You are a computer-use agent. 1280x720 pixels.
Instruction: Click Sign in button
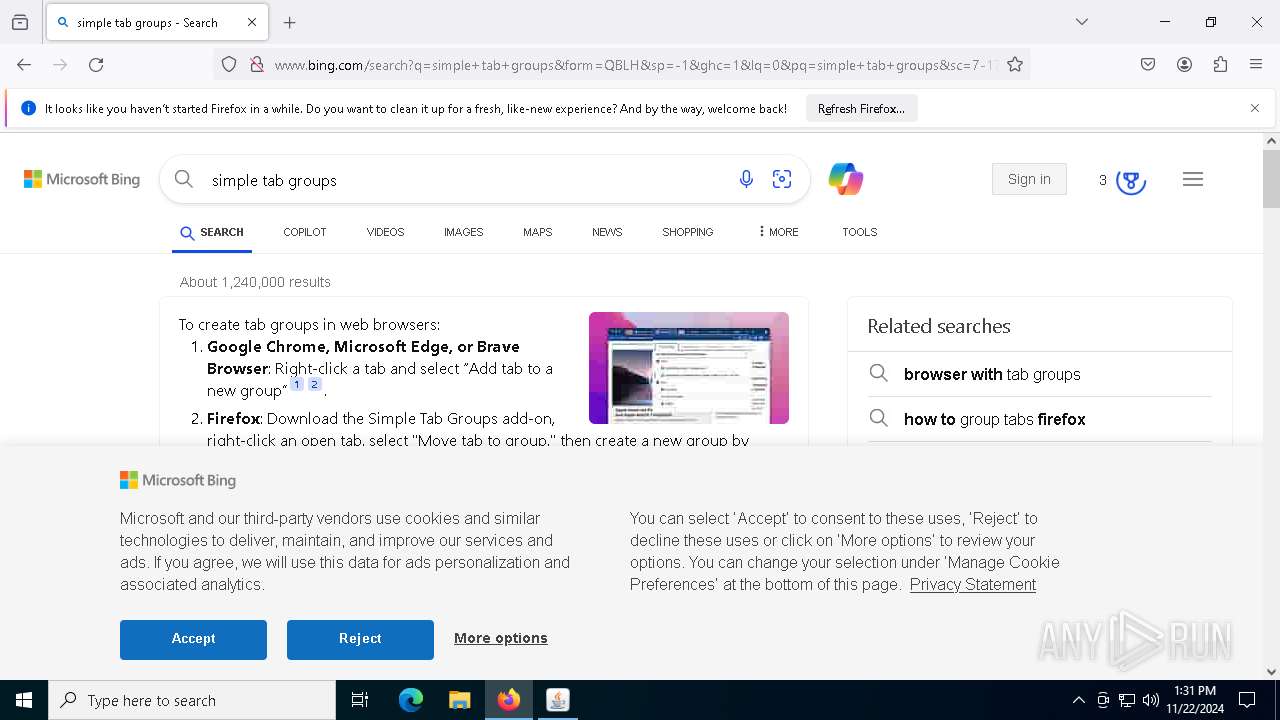(x=1029, y=179)
